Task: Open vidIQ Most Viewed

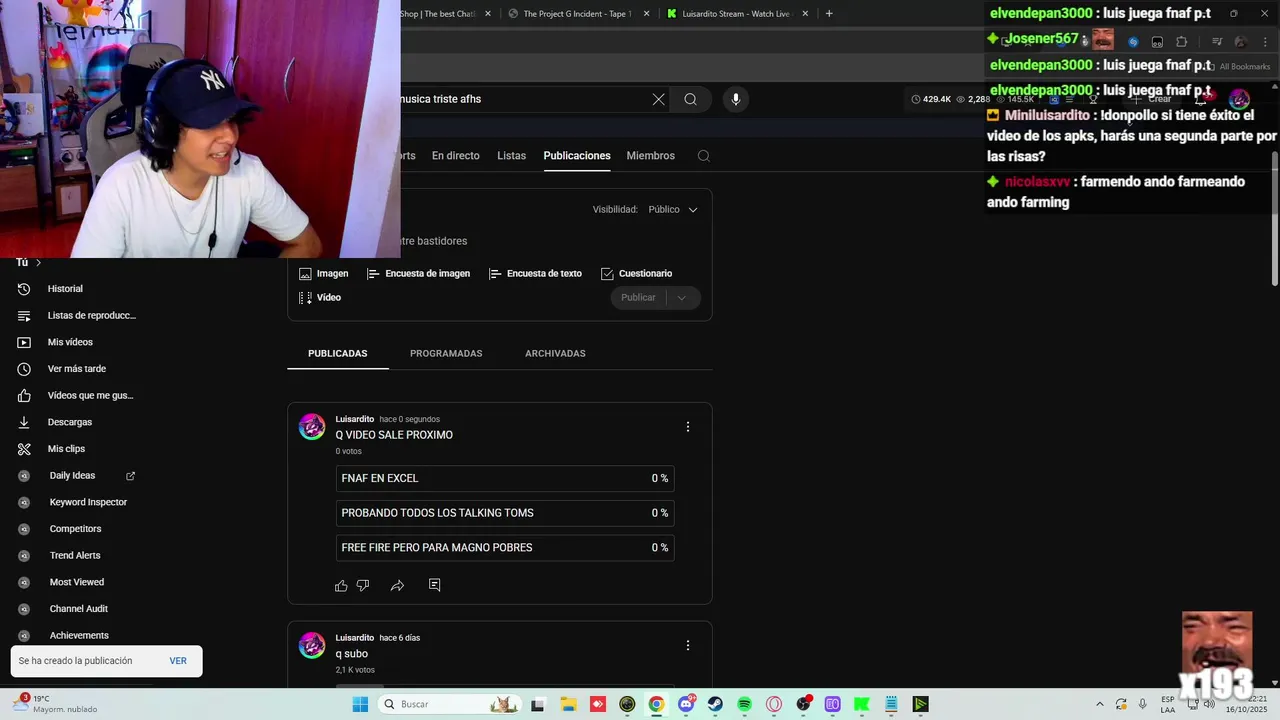Action: 77,582
